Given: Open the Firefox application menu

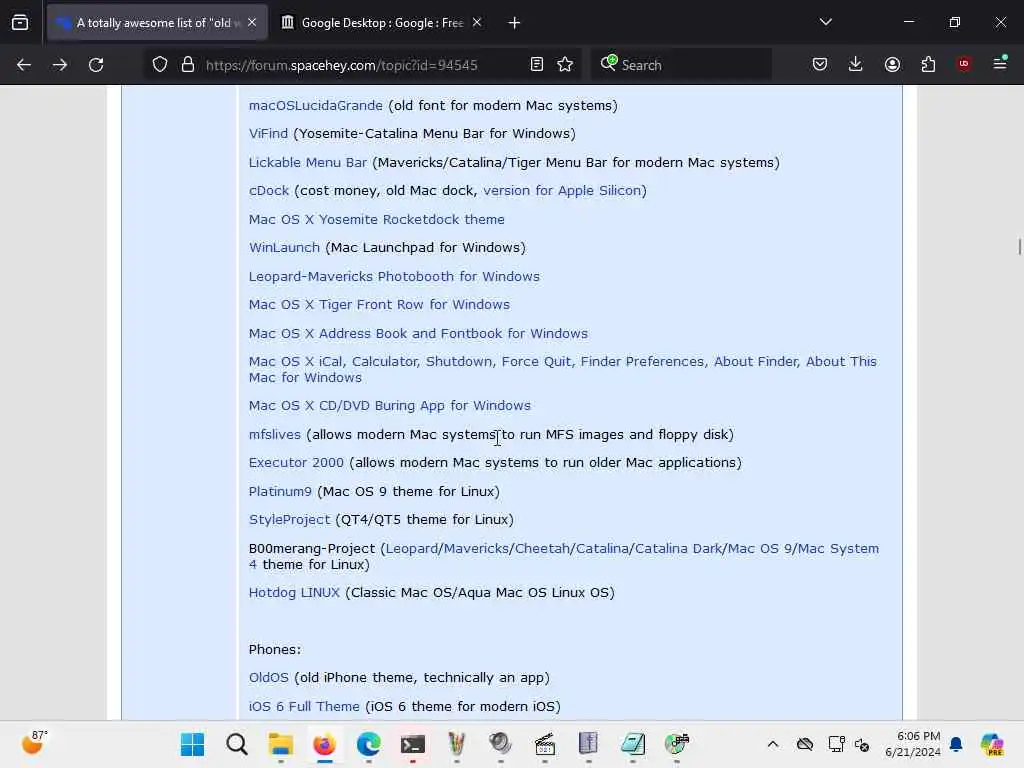Looking at the screenshot, I should [1000, 63].
